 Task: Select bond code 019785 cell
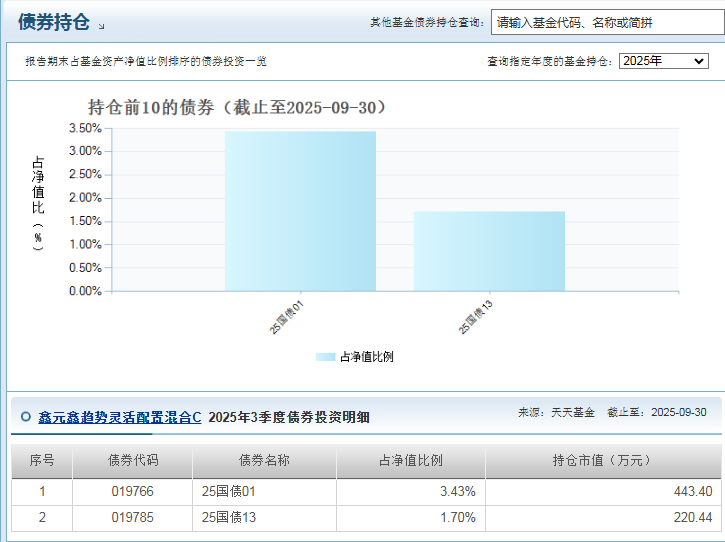pyautogui.click(x=133, y=517)
